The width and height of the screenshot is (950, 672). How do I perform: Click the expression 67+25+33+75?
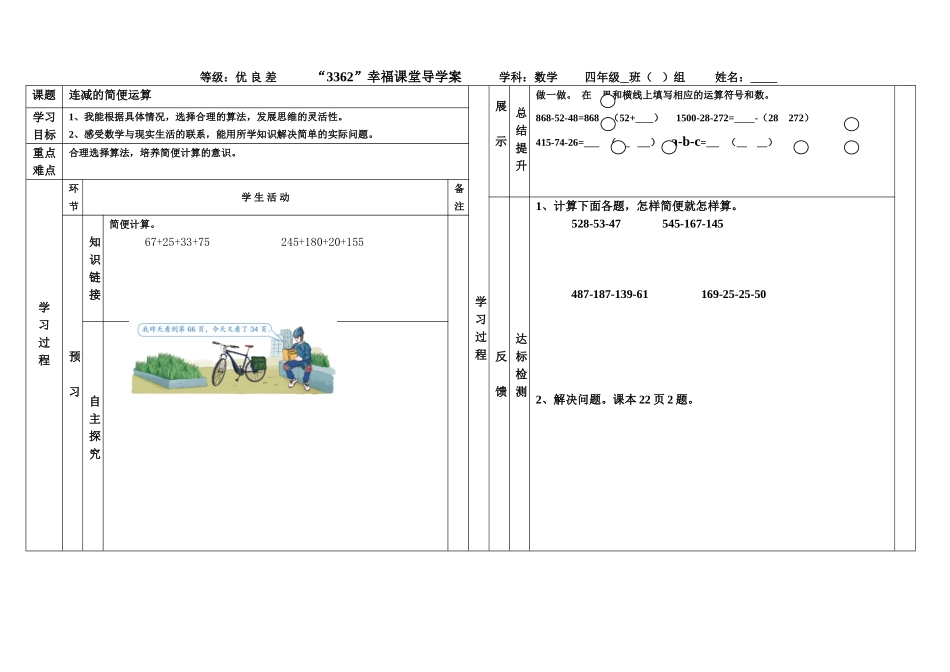(177, 242)
